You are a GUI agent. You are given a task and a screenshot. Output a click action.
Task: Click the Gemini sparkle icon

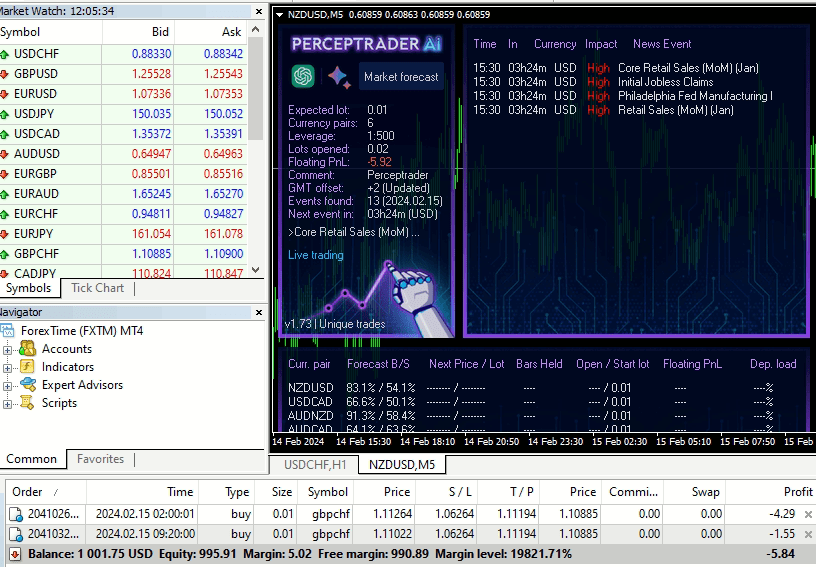point(338,77)
